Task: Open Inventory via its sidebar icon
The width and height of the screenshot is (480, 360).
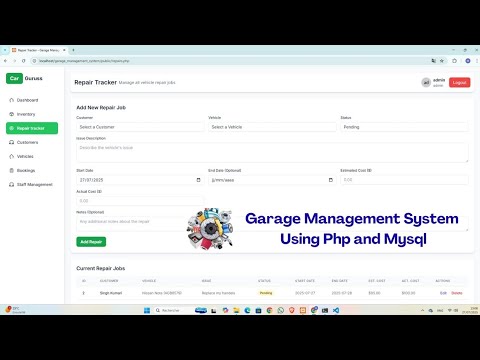Action: pos(12,114)
